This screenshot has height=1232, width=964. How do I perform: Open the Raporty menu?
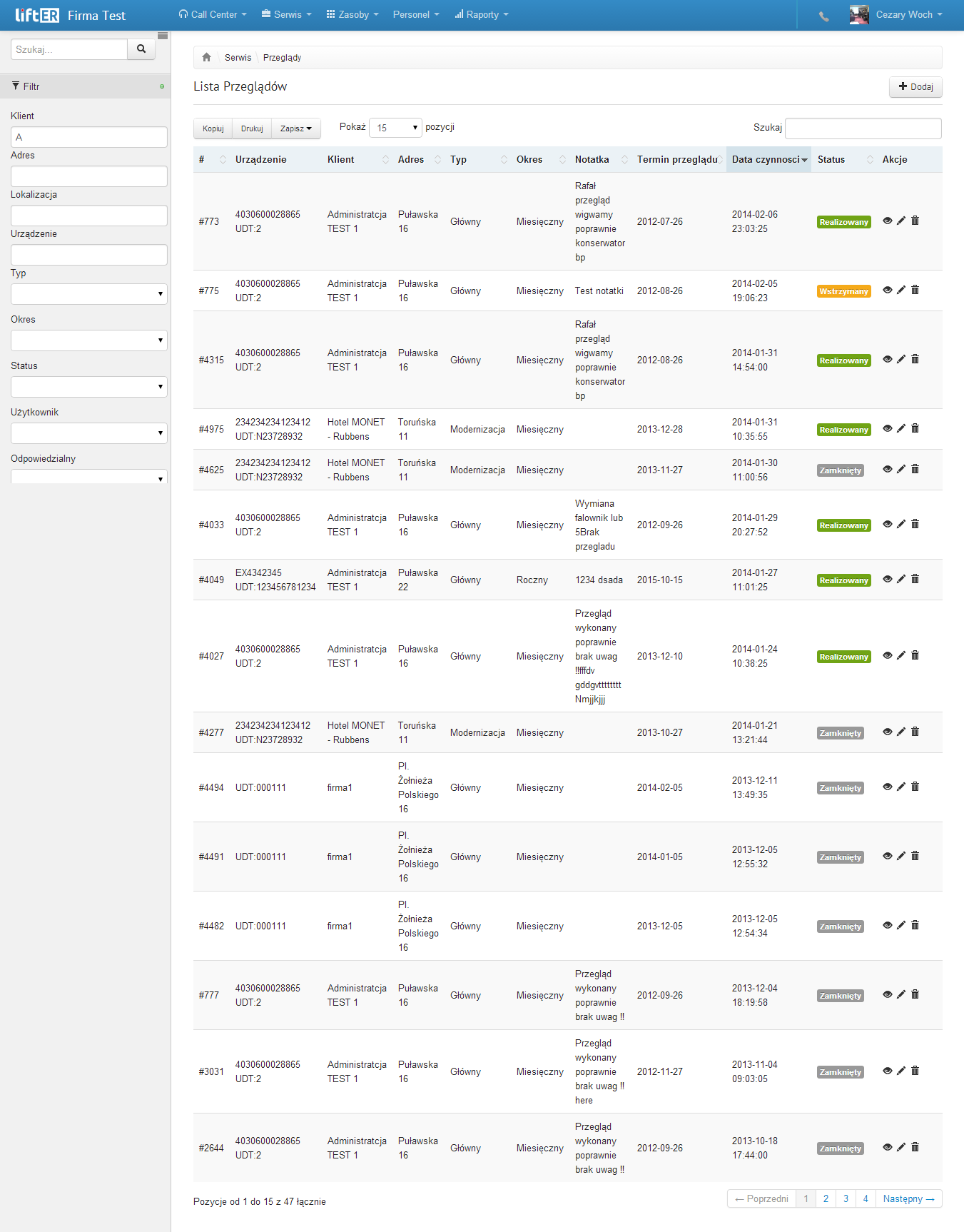tap(482, 14)
